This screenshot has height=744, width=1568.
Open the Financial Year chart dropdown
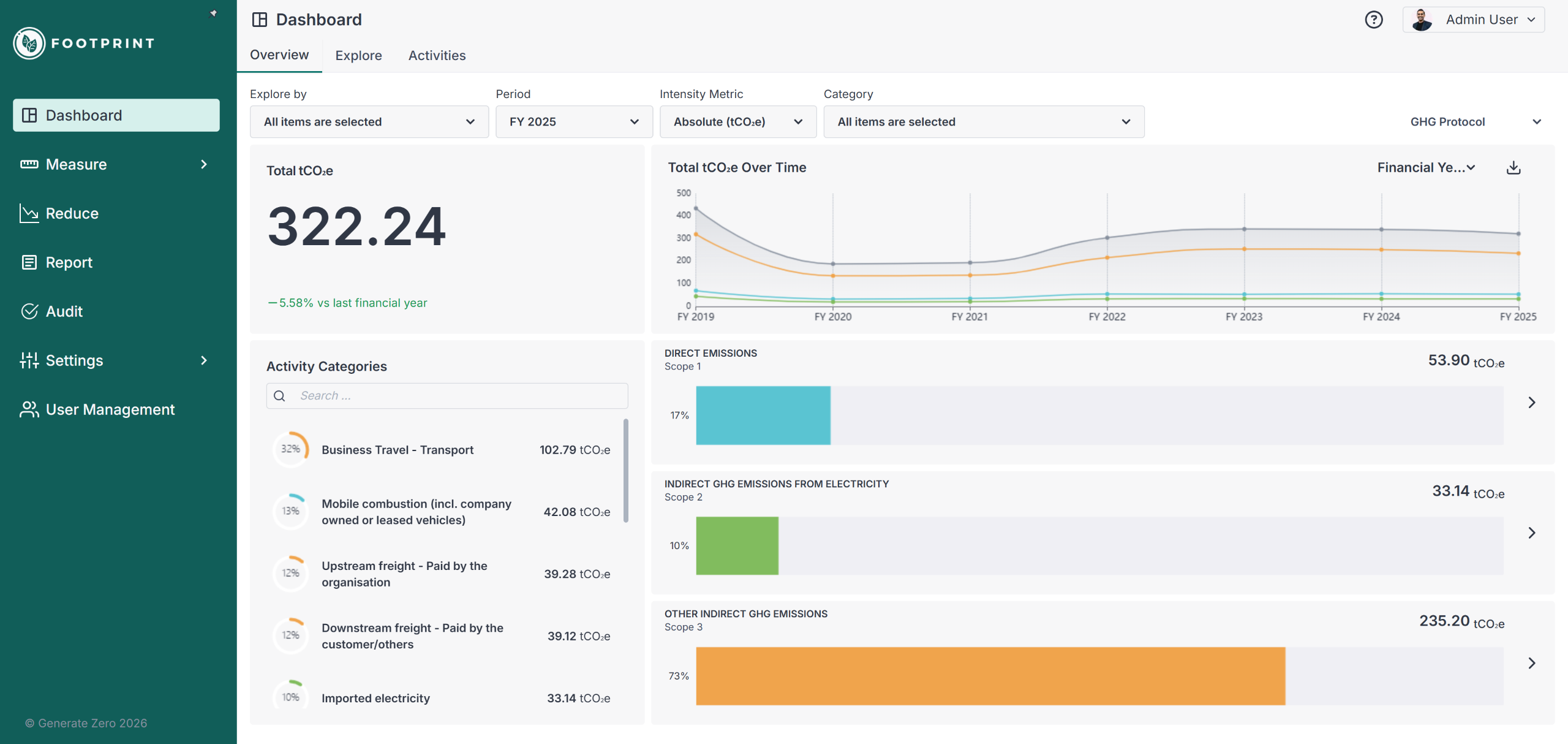pyautogui.click(x=1426, y=167)
